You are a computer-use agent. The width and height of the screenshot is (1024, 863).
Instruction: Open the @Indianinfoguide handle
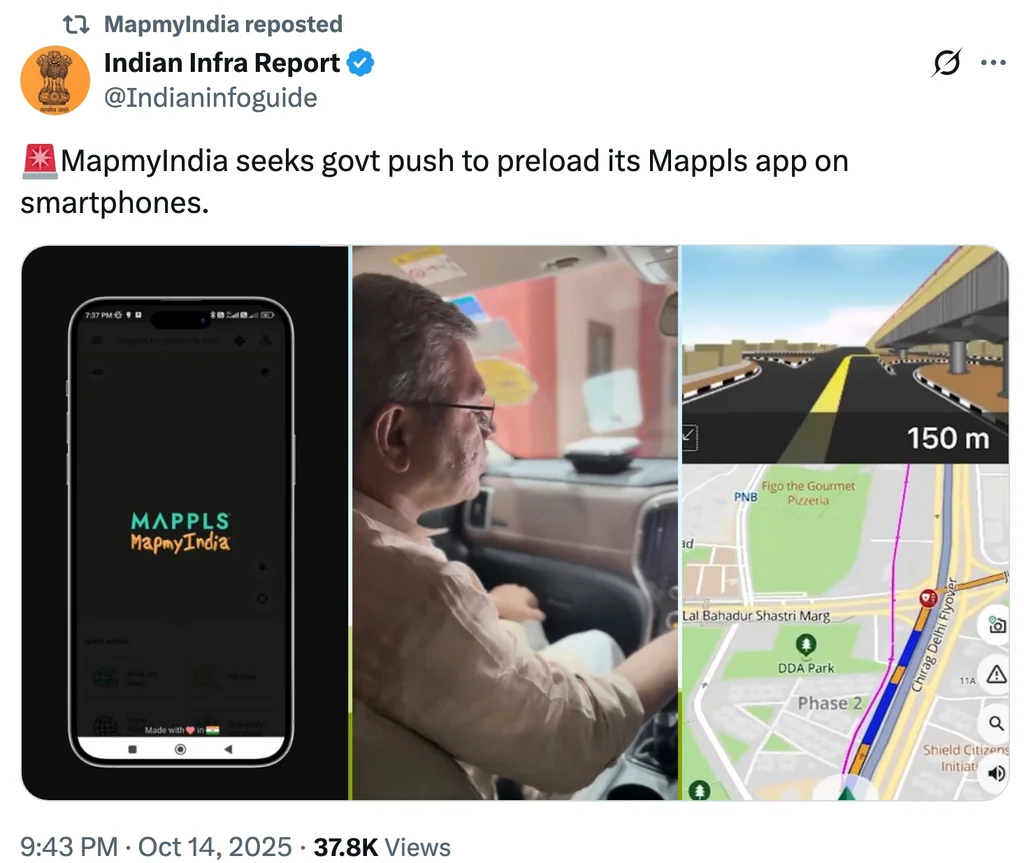pos(210,98)
